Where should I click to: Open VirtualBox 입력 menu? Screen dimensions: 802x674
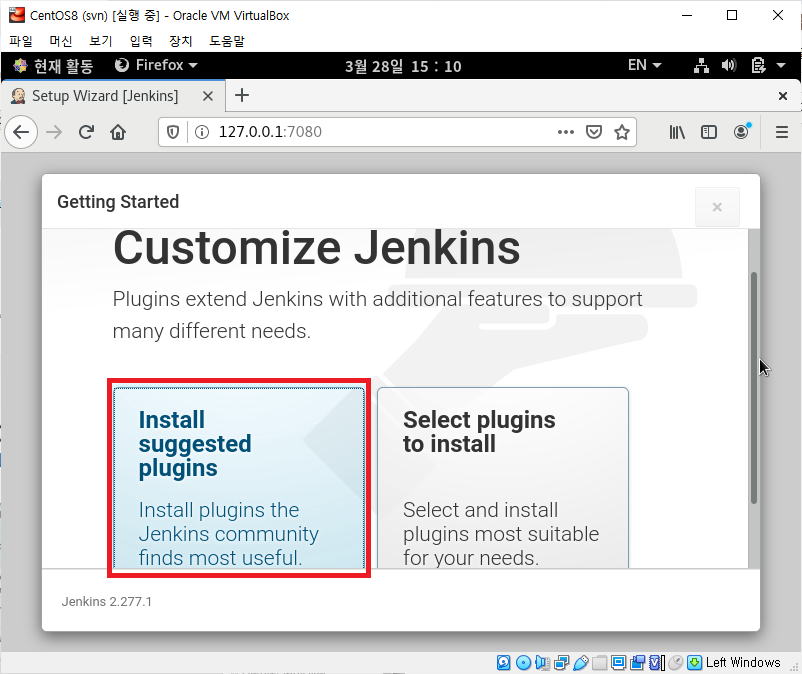click(x=141, y=40)
